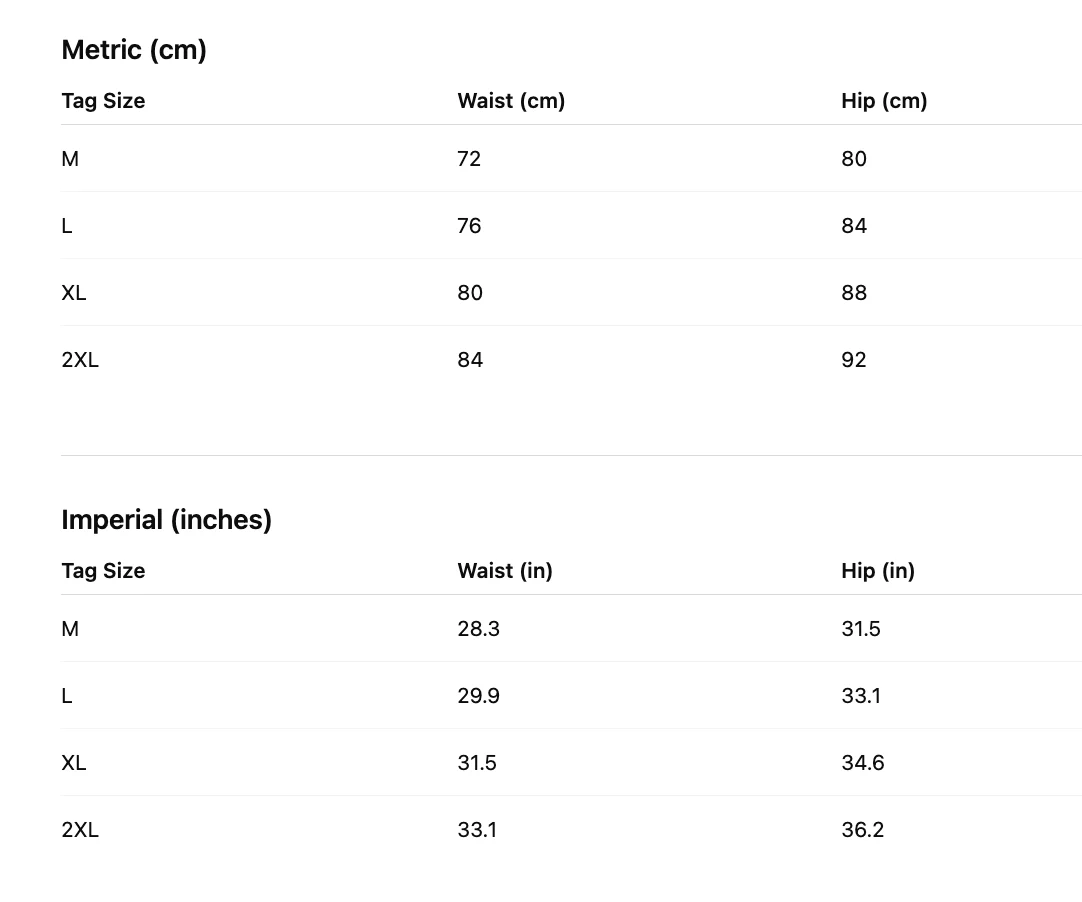
Task: Click hip value 34.6 inches
Action: tap(863, 763)
